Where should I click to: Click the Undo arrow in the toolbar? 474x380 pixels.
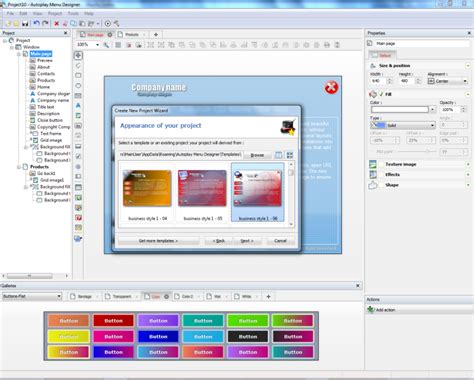[37, 23]
